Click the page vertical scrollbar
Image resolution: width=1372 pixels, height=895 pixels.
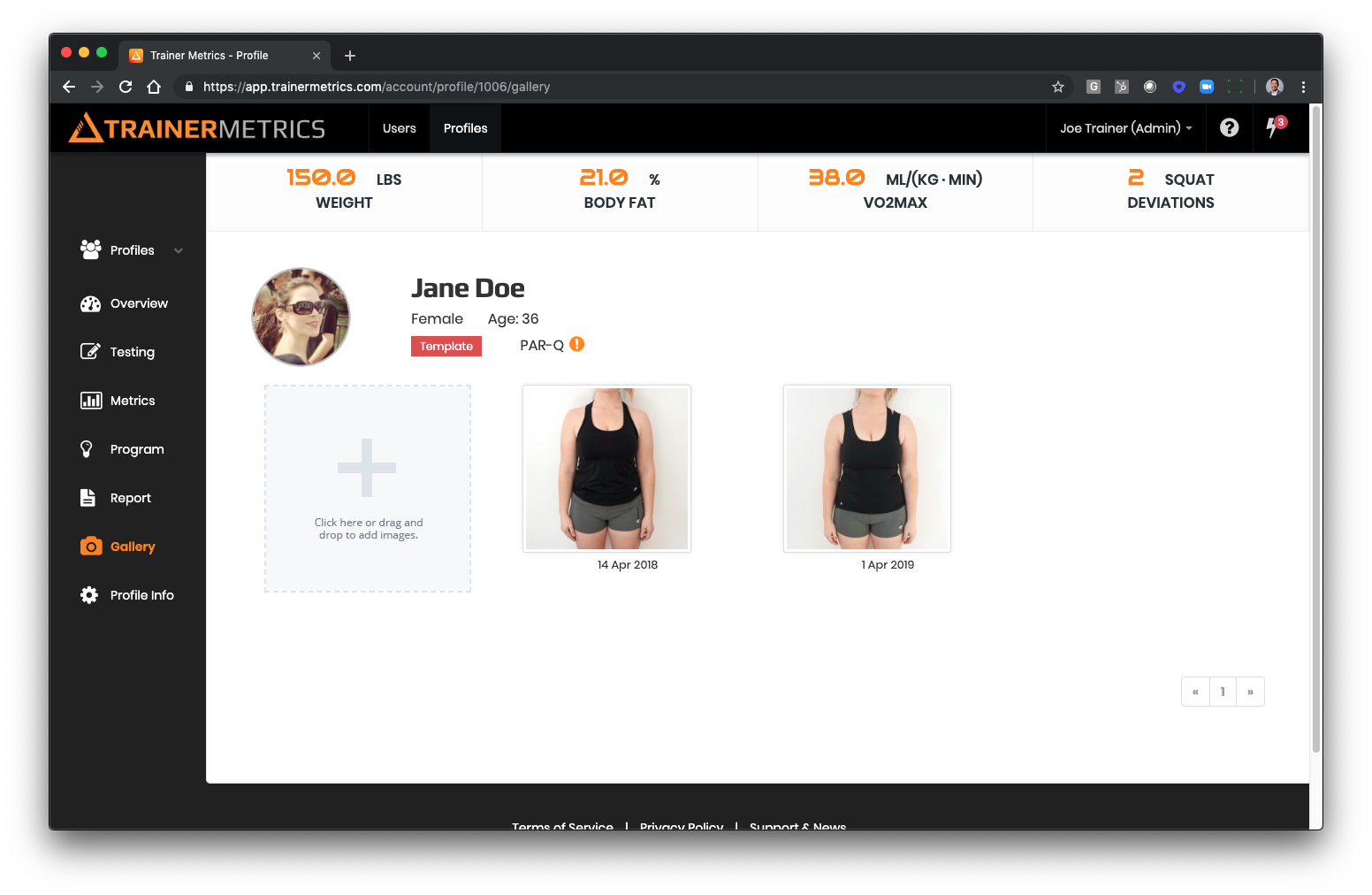(x=1316, y=430)
